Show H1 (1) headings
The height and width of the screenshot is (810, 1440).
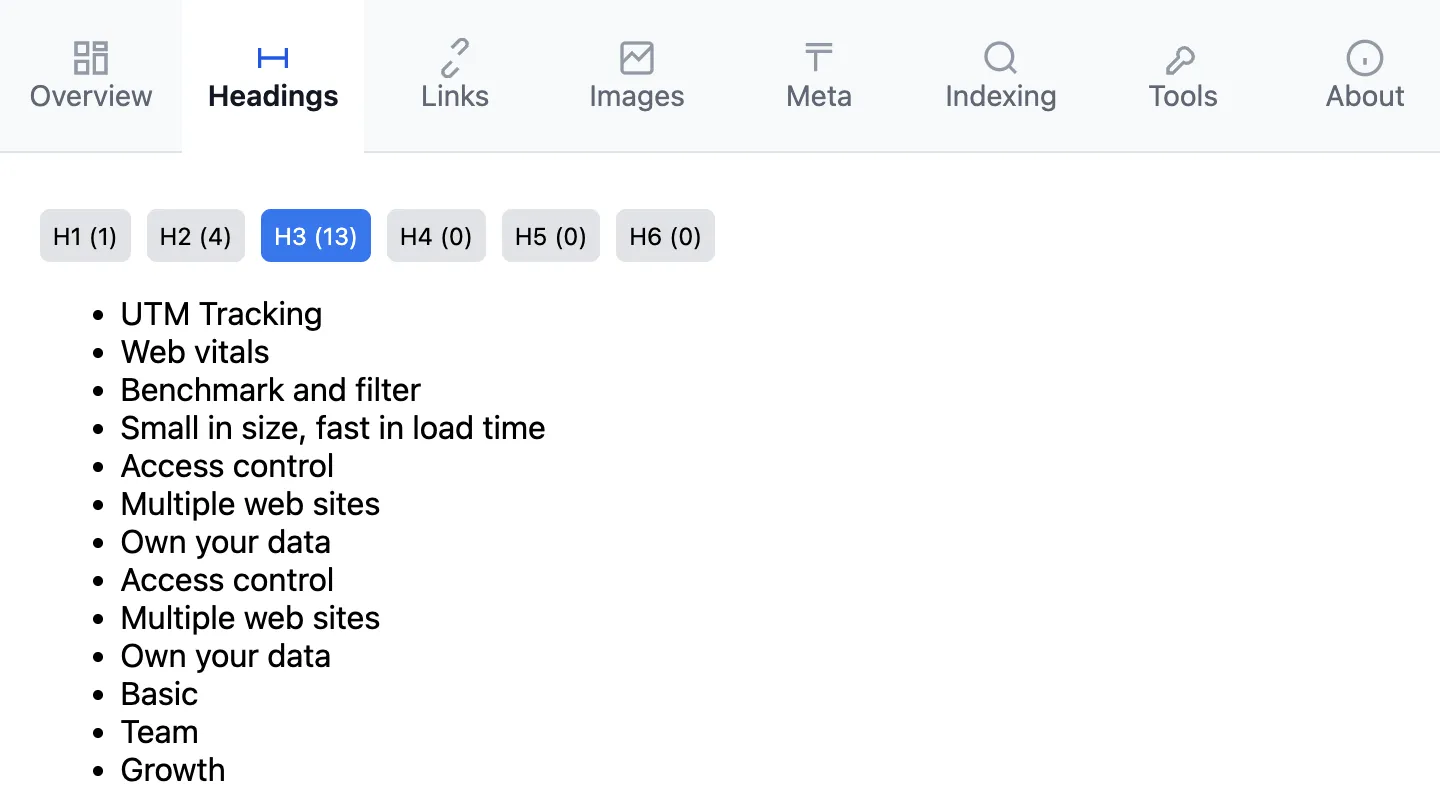[85, 236]
